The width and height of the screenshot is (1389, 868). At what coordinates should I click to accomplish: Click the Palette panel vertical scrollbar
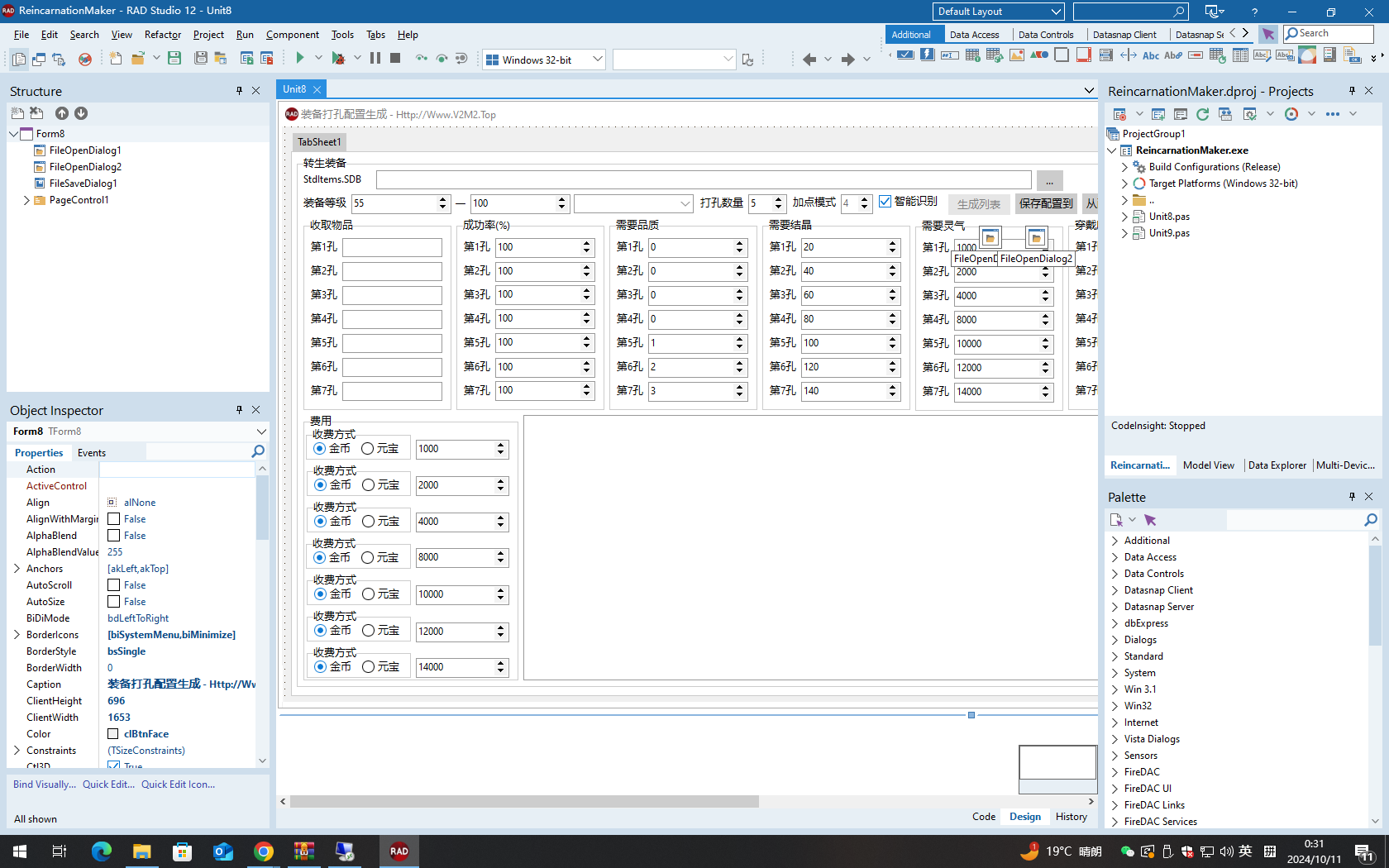(x=1375, y=680)
